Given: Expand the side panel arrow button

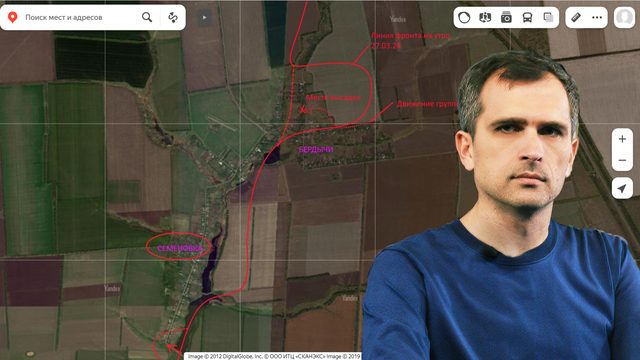Looking at the screenshot, I should click(204, 17).
